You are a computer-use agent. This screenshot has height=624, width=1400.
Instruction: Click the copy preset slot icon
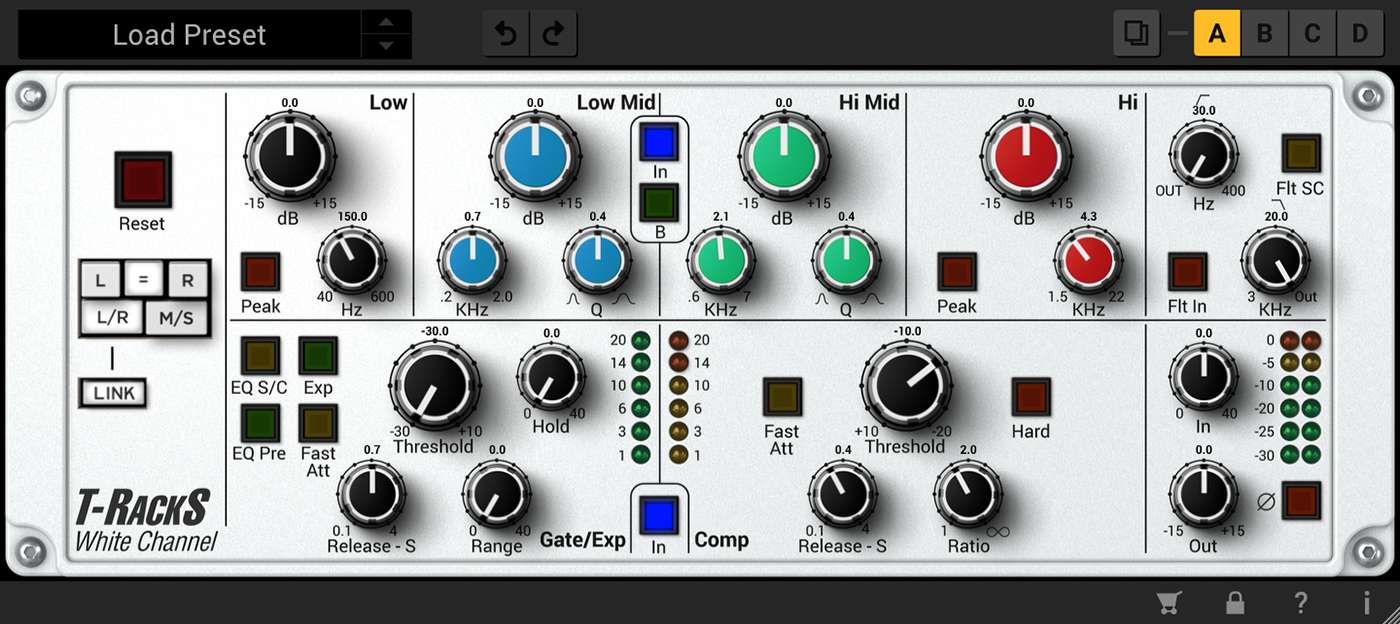pyautogui.click(x=1136, y=34)
